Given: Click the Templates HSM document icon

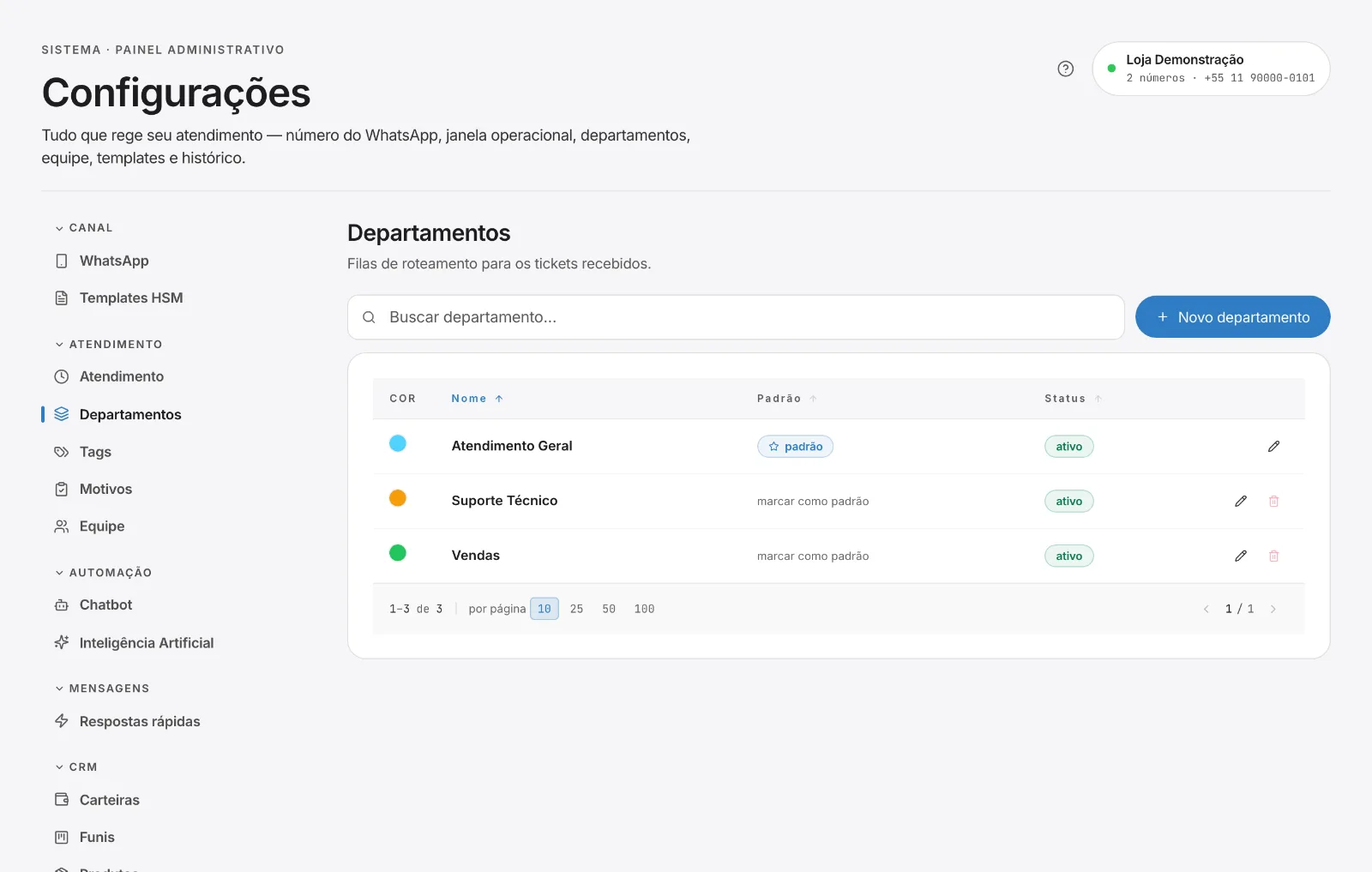Looking at the screenshot, I should coord(62,298).
